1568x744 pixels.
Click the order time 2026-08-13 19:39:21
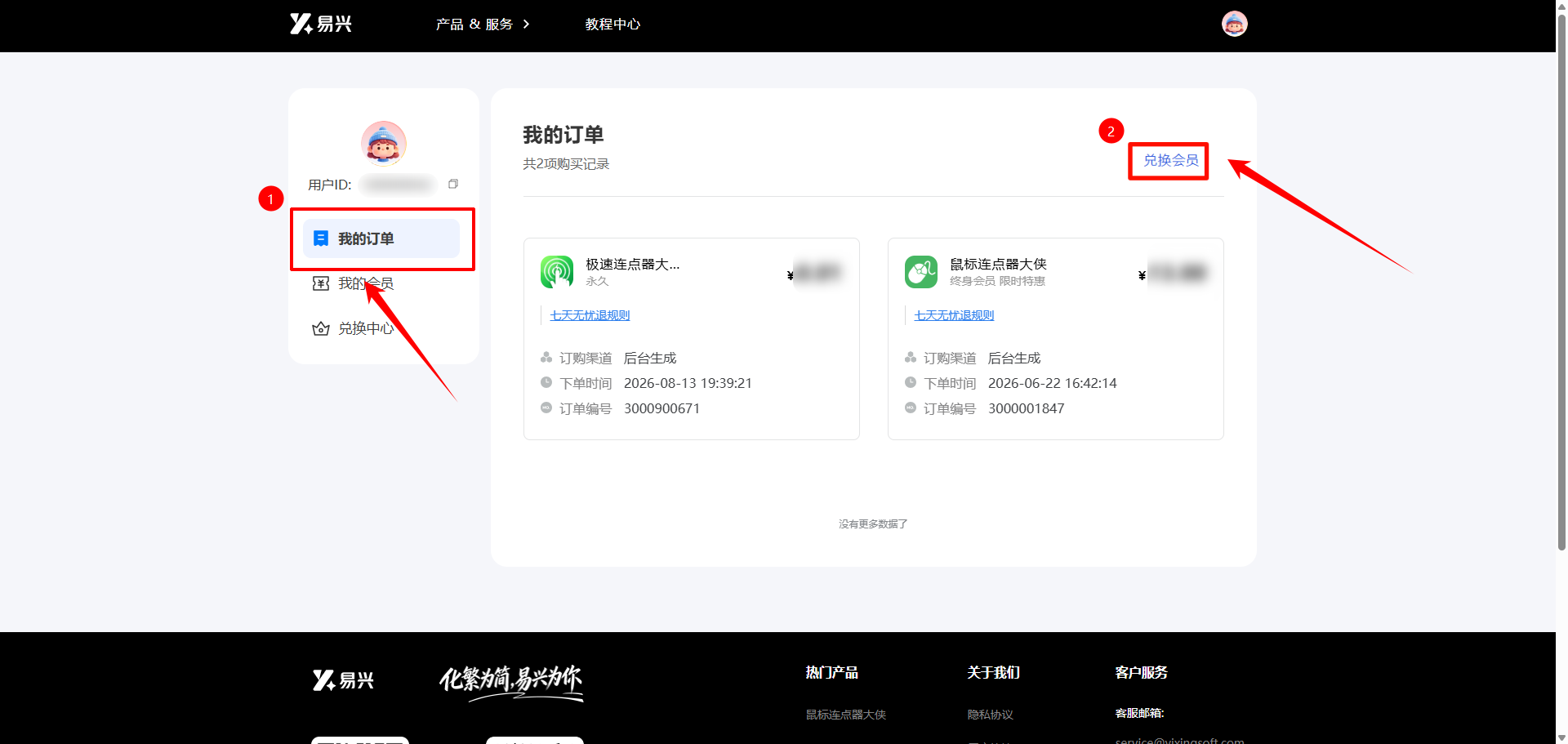coord(688,383)
